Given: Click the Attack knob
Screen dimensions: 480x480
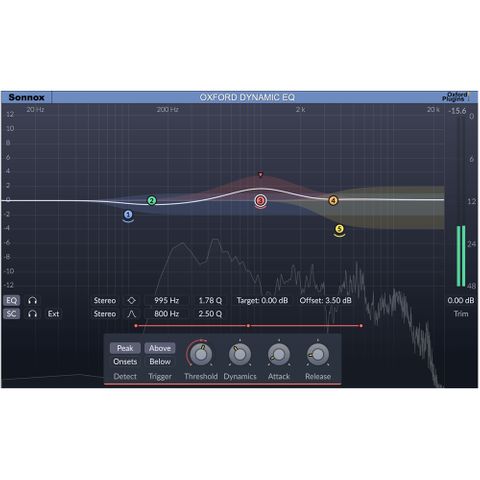Looking at the screenshot, I should tap(279, 354).
